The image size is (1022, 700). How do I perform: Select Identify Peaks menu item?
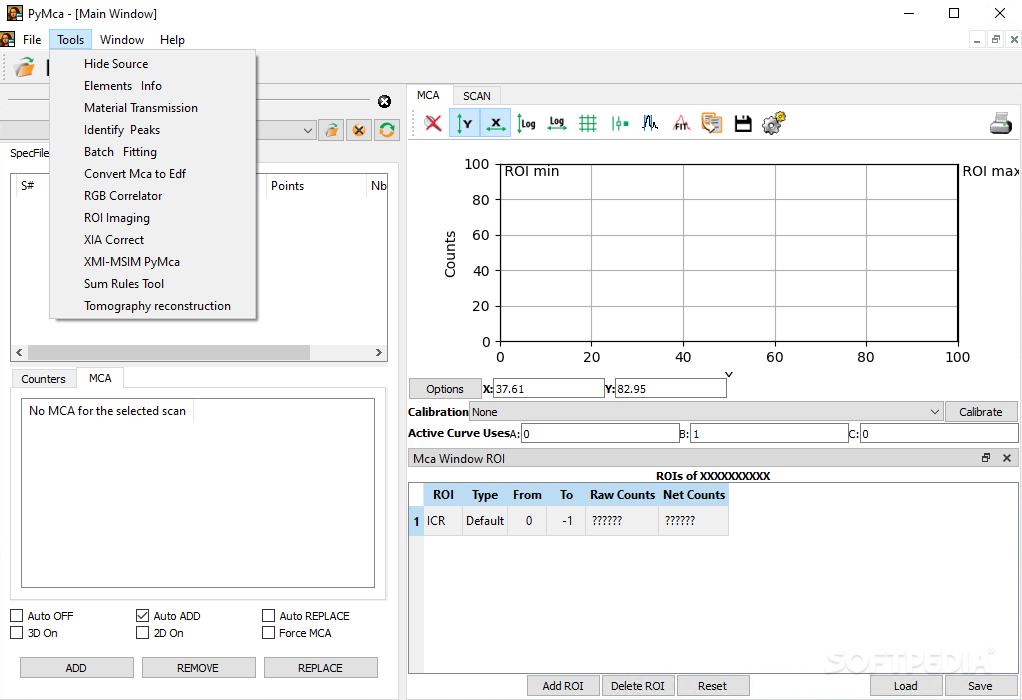tap(153, 130)
